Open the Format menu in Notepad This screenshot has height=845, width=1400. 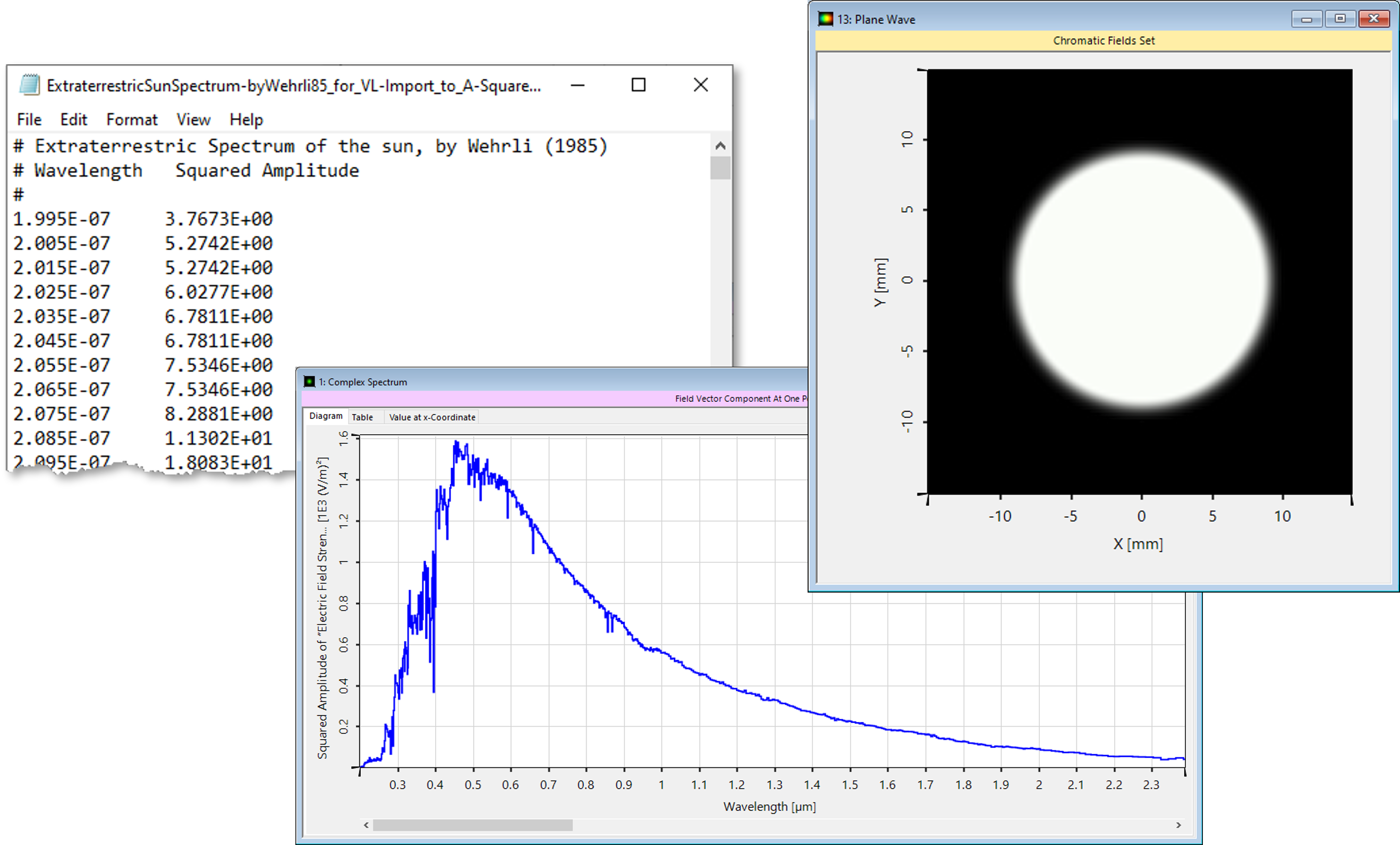pos(132,120)
